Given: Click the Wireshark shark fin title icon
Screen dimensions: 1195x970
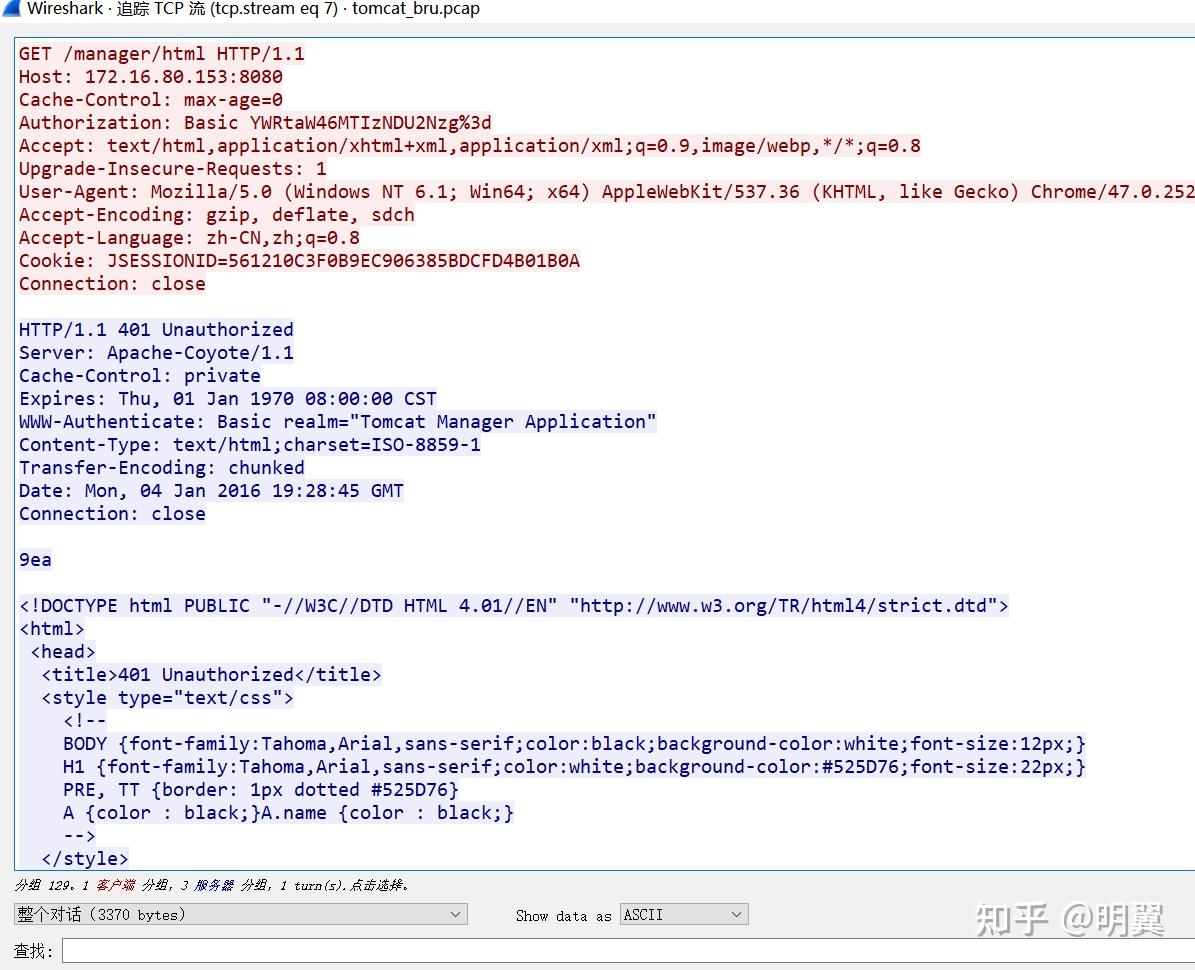Looking at the screenshot, I should pyautogui.click(x=11, y=8).
